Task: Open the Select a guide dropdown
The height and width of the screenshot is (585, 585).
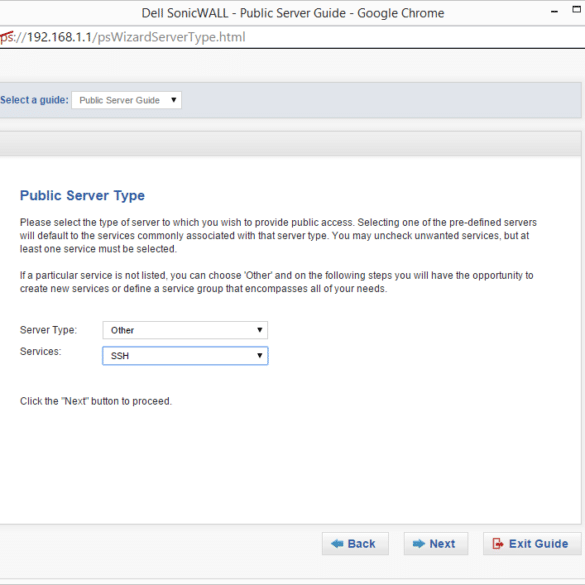Action: (126, 100)
